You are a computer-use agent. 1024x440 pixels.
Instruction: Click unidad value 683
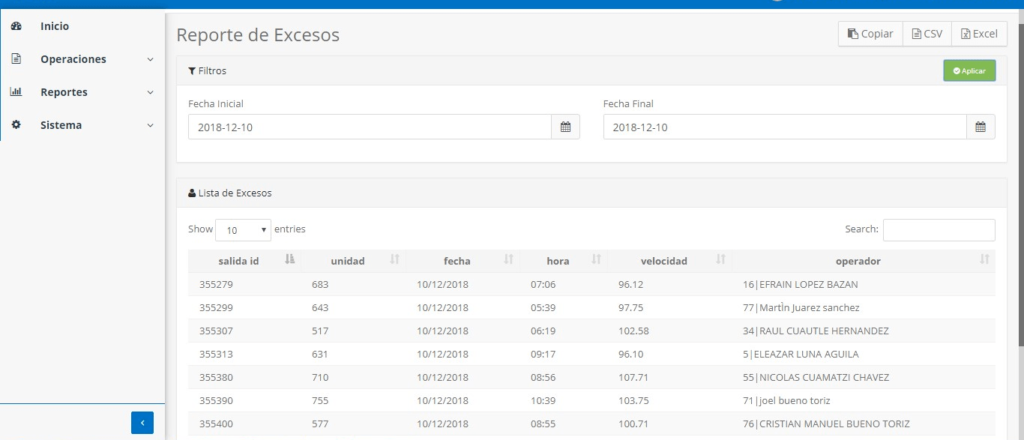320,285
